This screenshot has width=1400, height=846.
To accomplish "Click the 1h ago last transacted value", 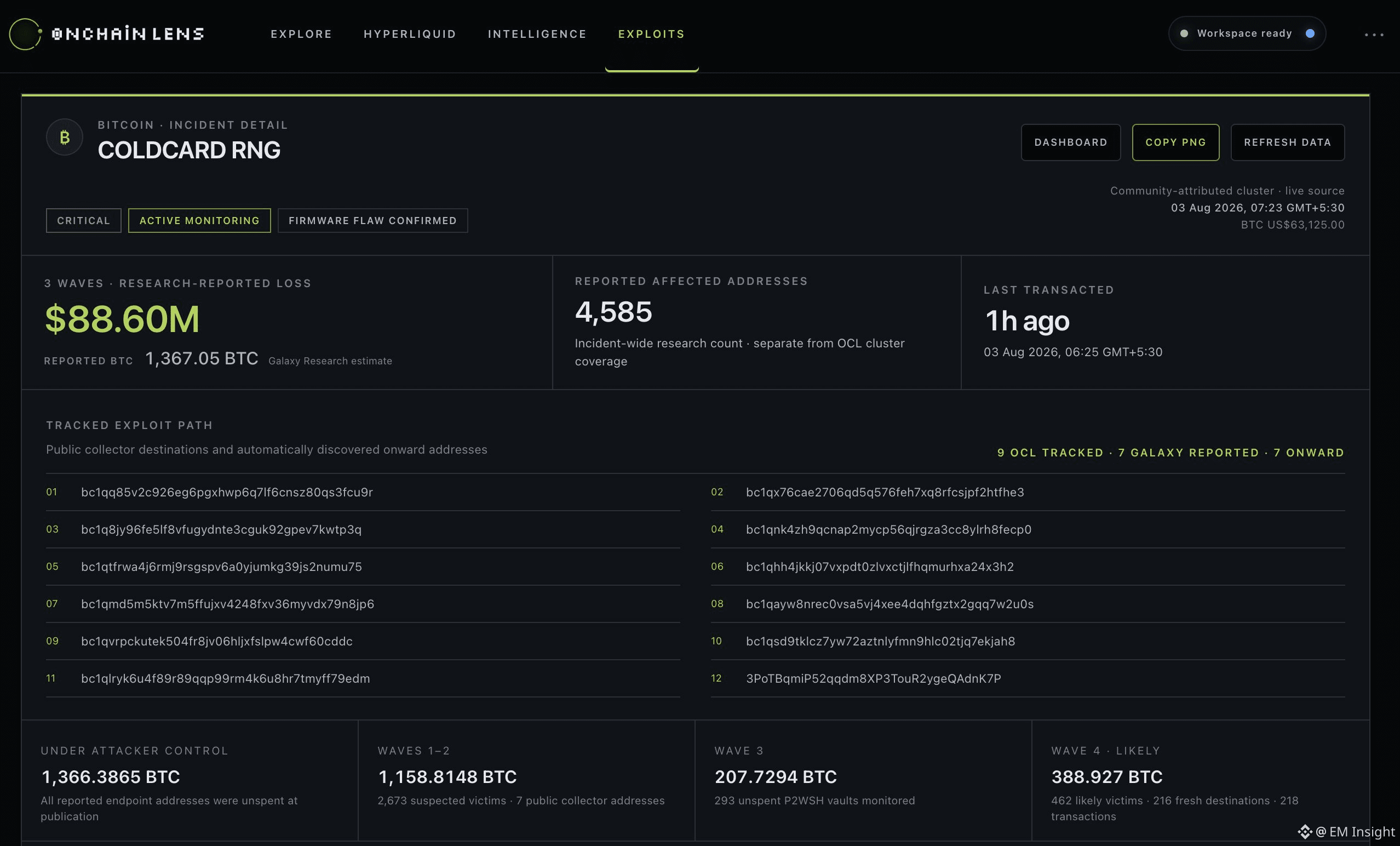I will click(1028, 321).
